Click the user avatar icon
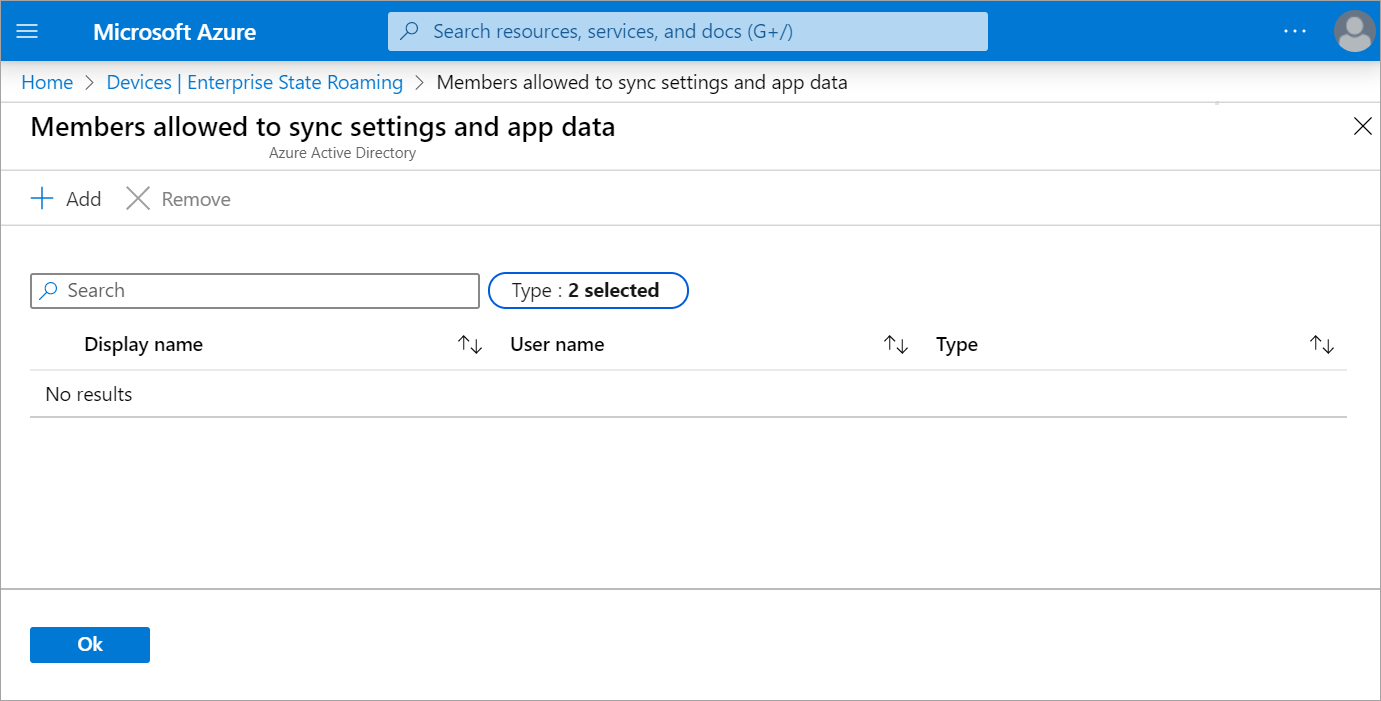 click(x=1355, y=31)
